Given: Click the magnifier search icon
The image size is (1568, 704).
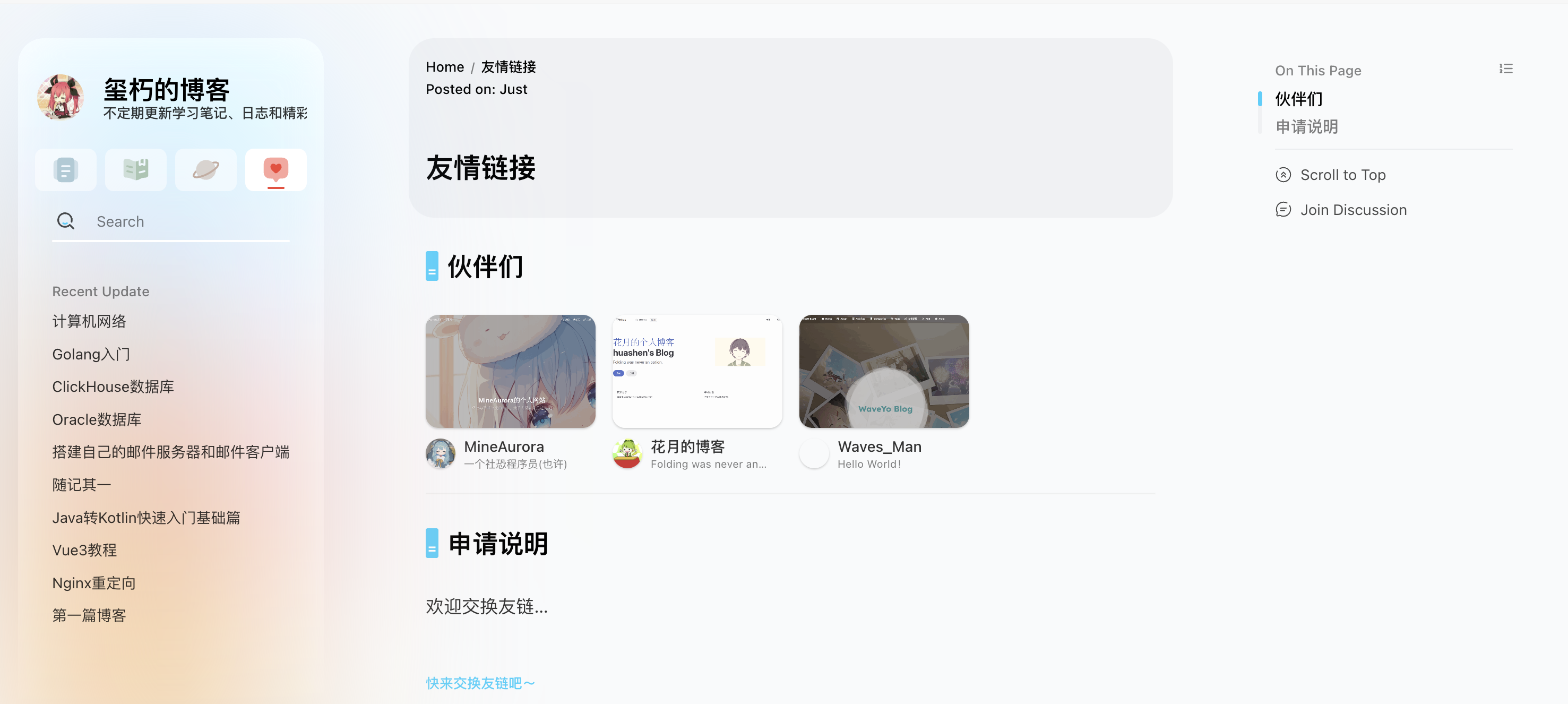Looking at the screenshot, I should [66, 221].
